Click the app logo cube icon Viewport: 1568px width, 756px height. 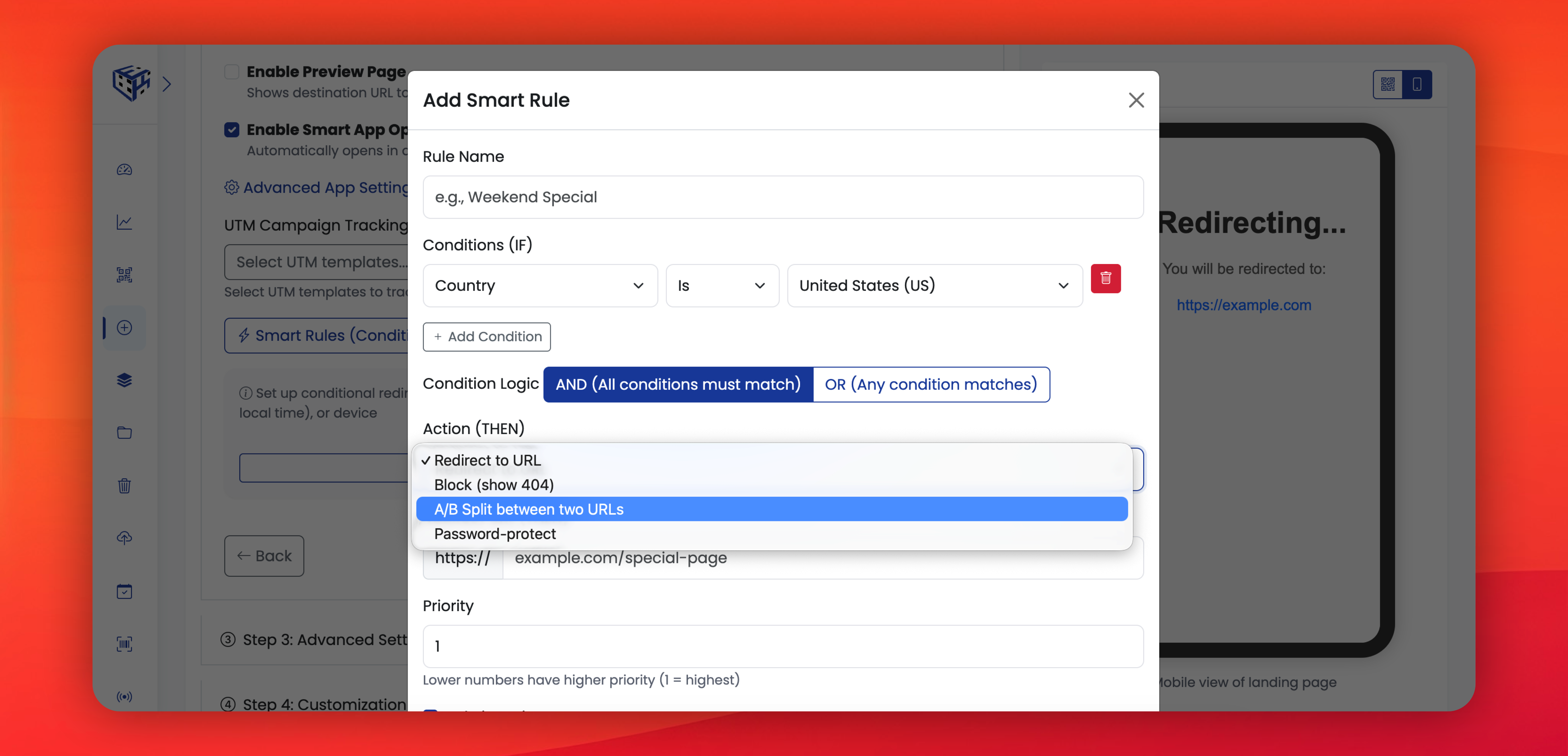tap(131, 83)
